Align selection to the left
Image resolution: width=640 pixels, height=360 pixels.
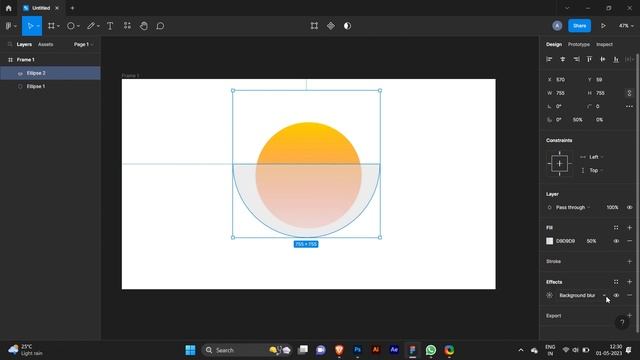pyautogui.click(x=549, y=59)
